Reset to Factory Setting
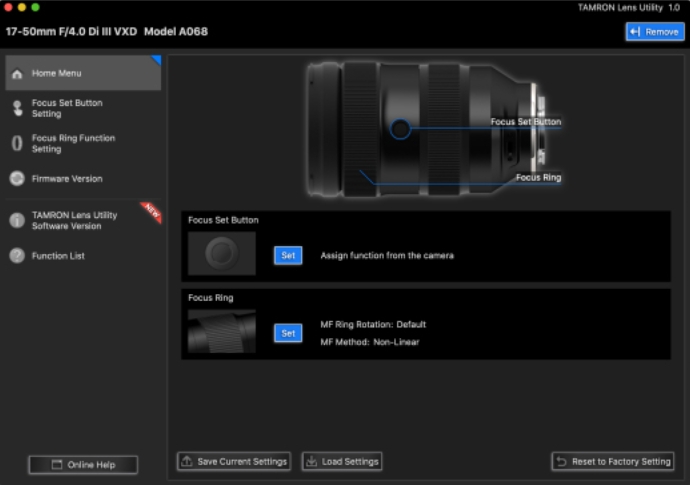690x485 pixels. (x=613, y=462)
